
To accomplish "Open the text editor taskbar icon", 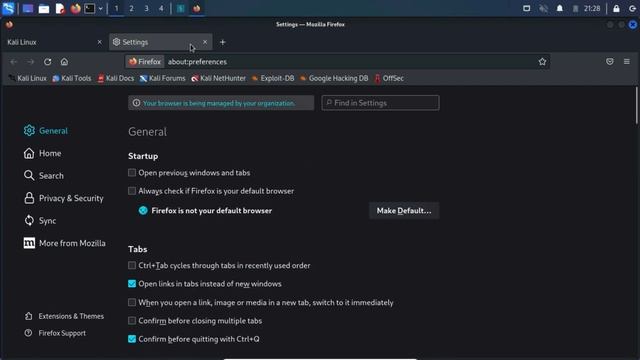I will point(60,8).
